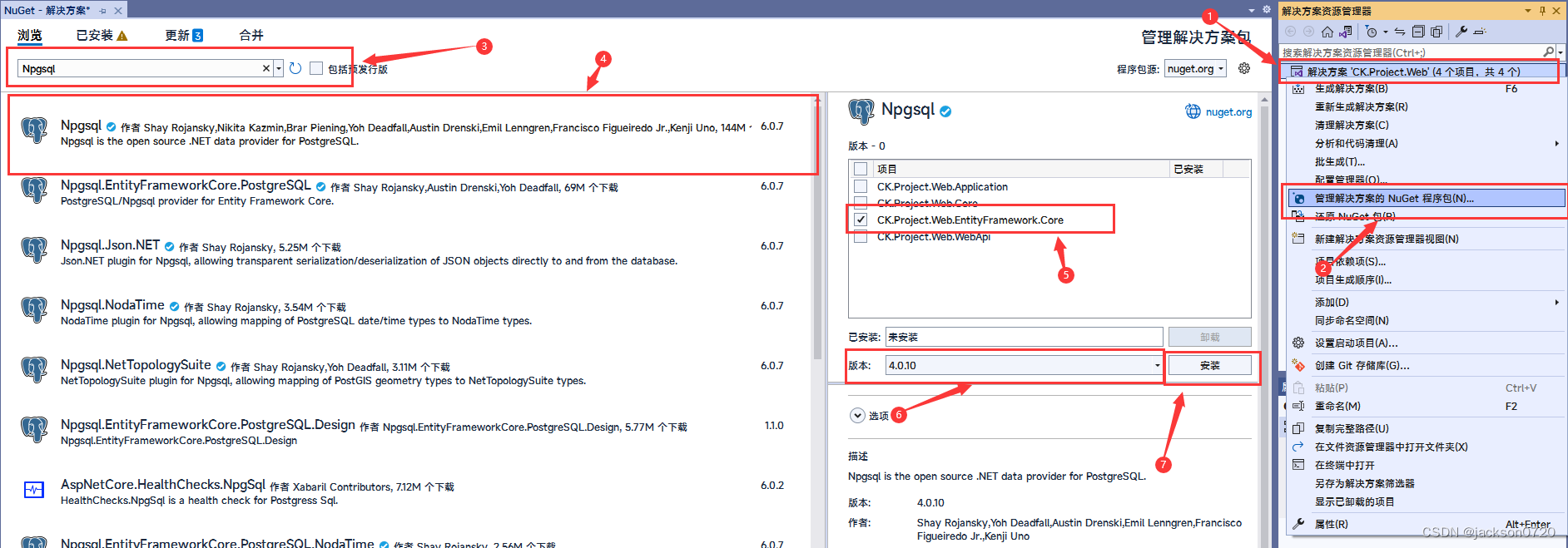Select Rebuild Solution from context menu

coord(1426,106)
